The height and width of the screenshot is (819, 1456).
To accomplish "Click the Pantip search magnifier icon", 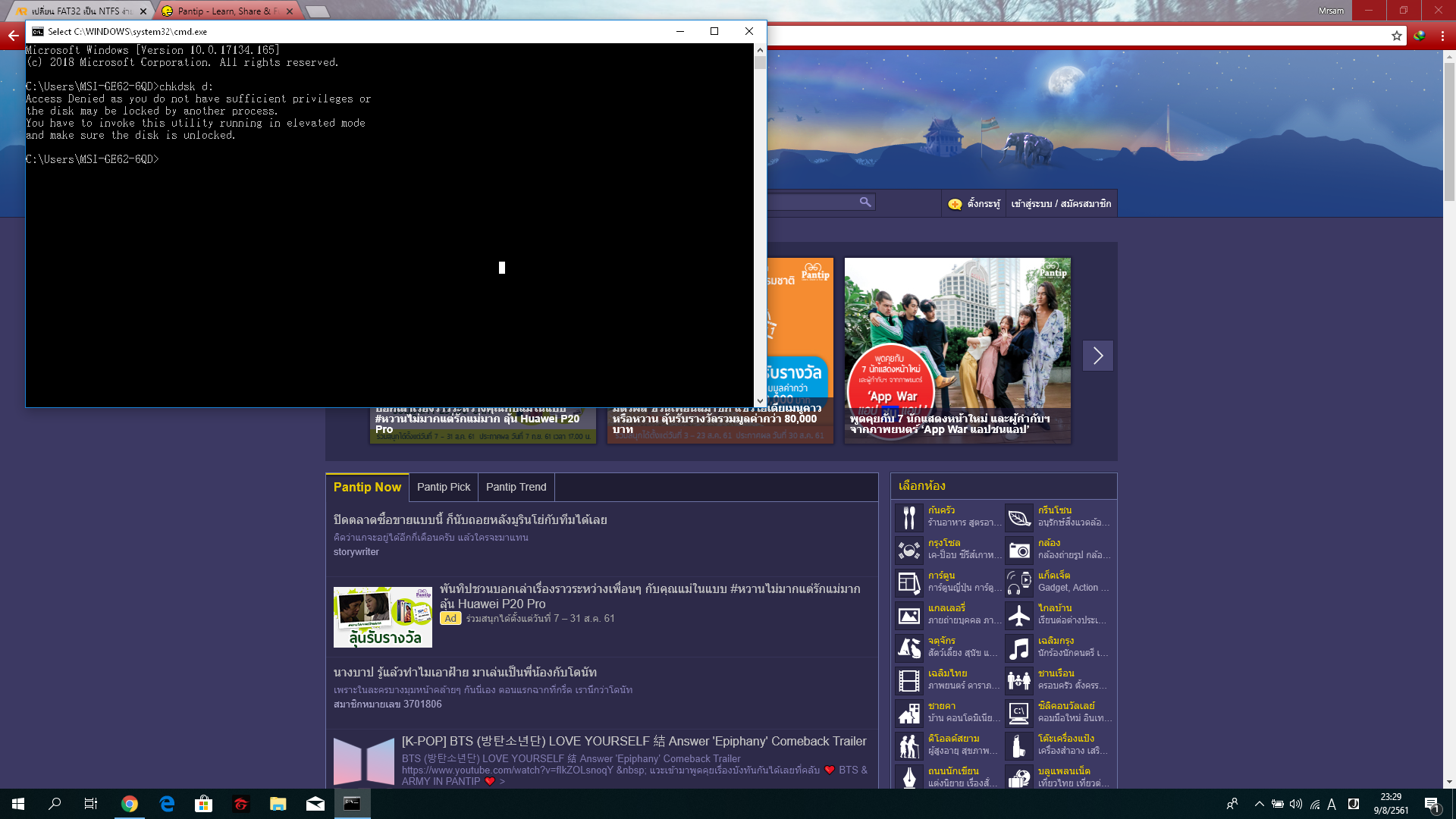I will [864, 202].
